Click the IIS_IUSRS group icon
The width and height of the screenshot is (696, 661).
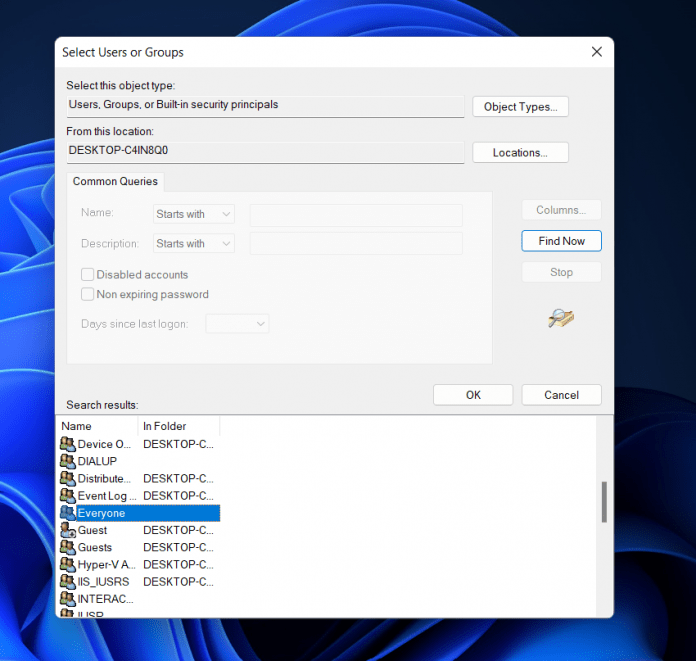click(68, 581)
